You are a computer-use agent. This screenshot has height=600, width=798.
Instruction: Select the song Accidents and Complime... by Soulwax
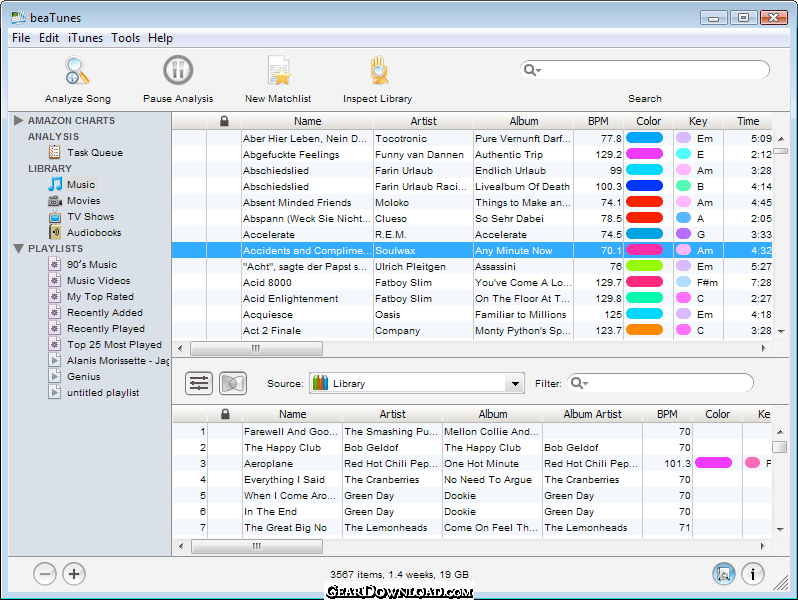coord(472,250)
